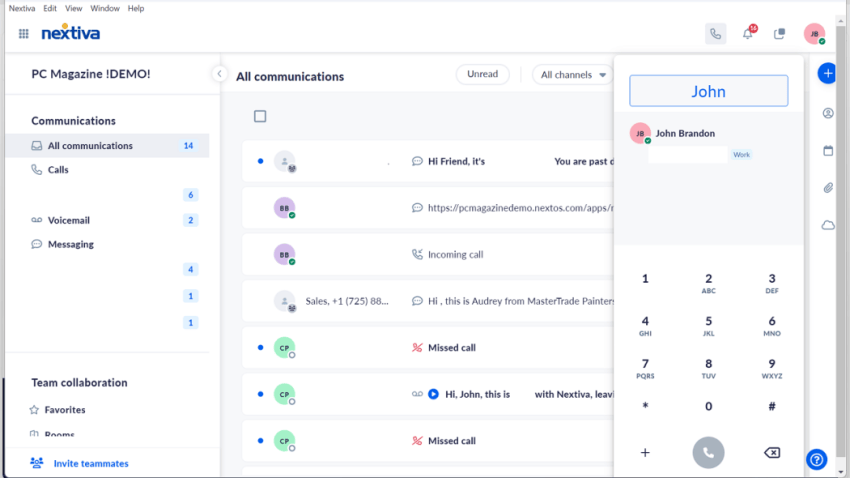Dial digit 7 PQRS on keypad
This screenshot has width=850, height=478.
pyautogui.click(x=645, y=368)
